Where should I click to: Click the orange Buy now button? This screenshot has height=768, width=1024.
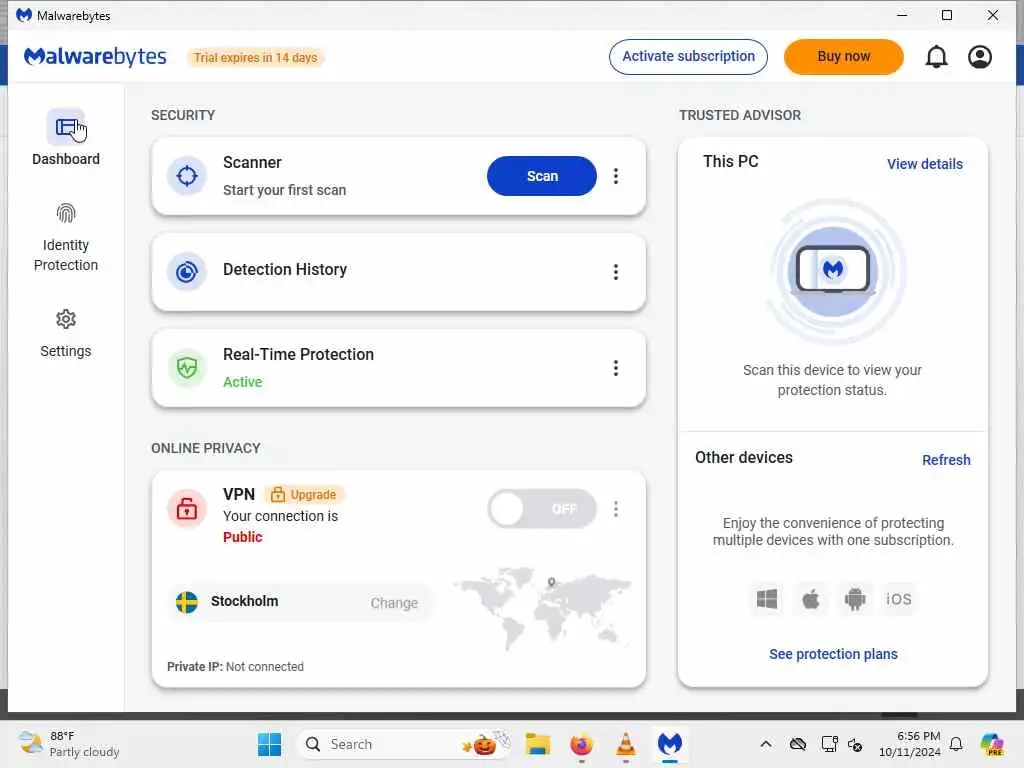(x=844, y=57)
